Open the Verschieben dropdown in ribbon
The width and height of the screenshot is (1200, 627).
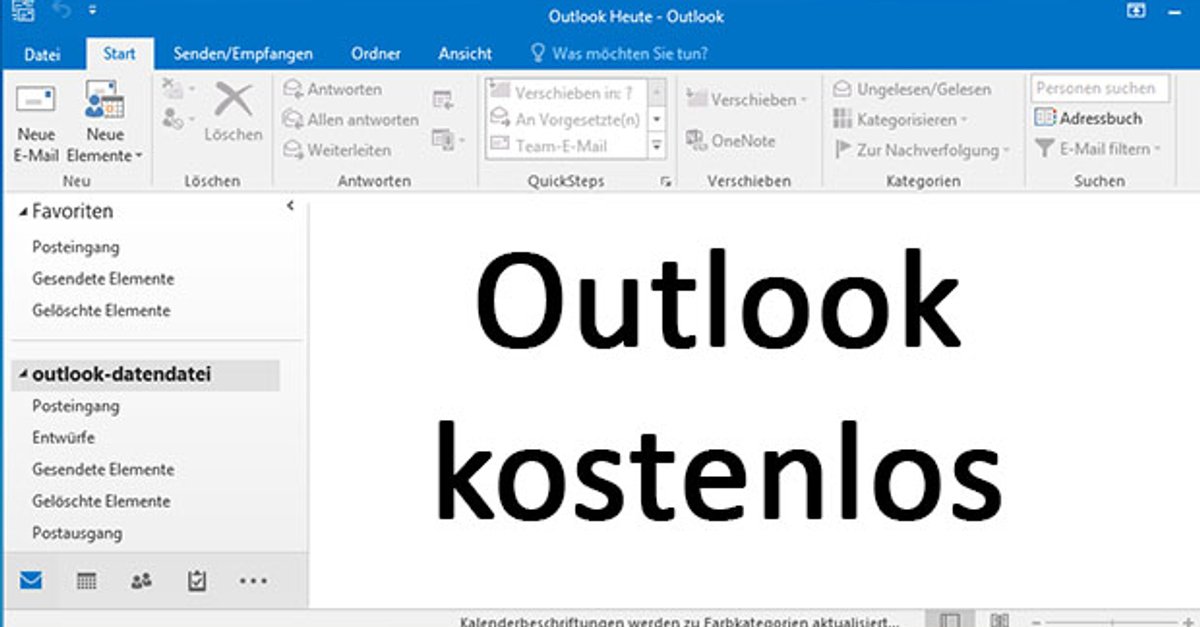747,99
